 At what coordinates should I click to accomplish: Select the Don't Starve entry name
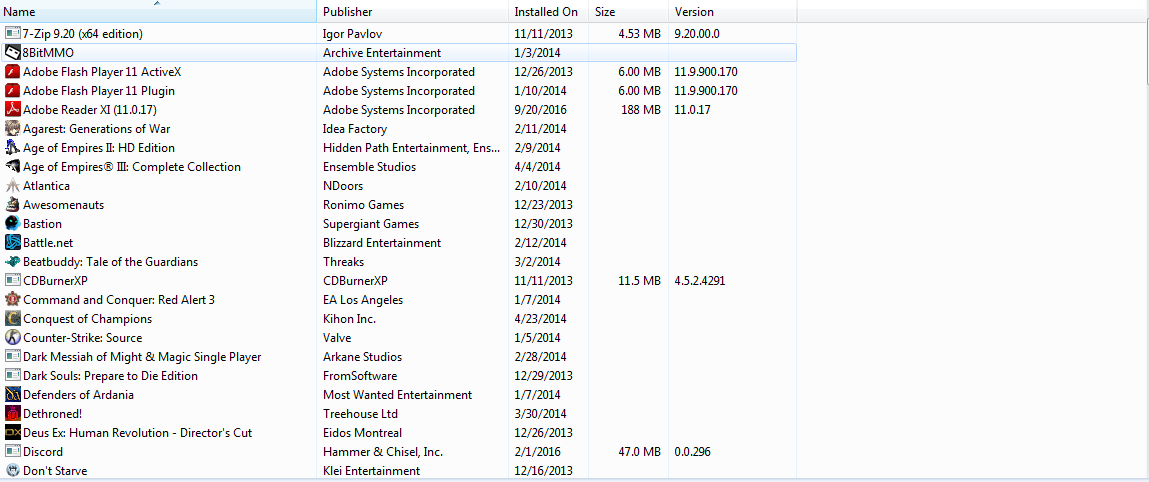(x=55, y=471)
